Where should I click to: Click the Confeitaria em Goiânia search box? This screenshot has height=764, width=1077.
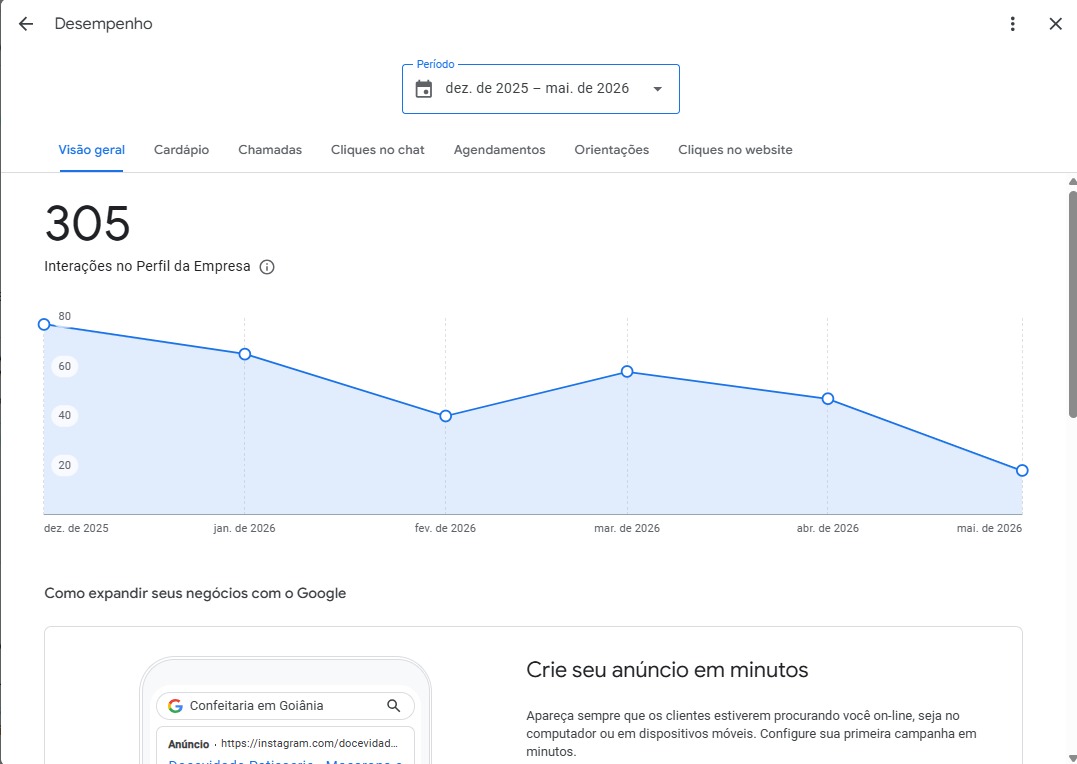[x=285, y=706]
